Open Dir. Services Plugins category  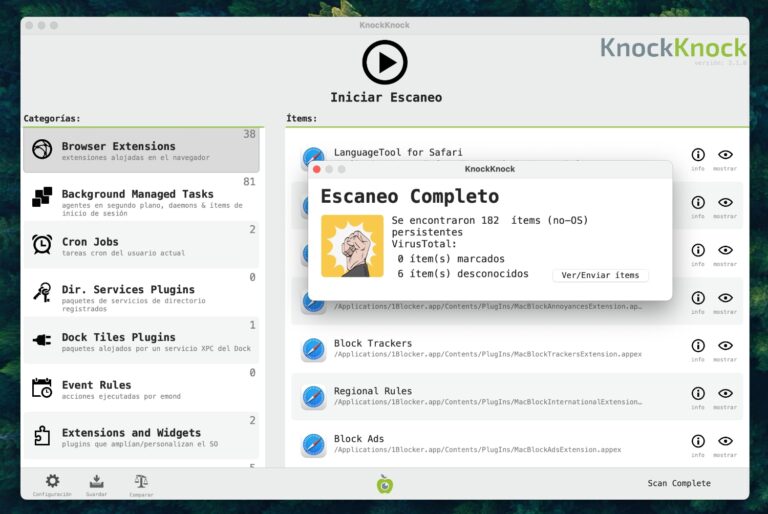point(140,293)
